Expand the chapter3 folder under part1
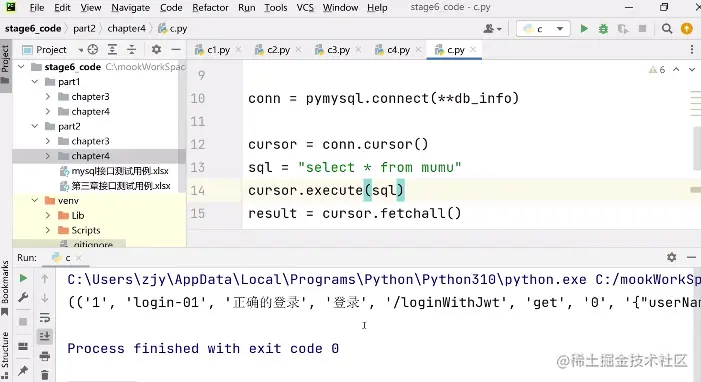 [48, 97]
